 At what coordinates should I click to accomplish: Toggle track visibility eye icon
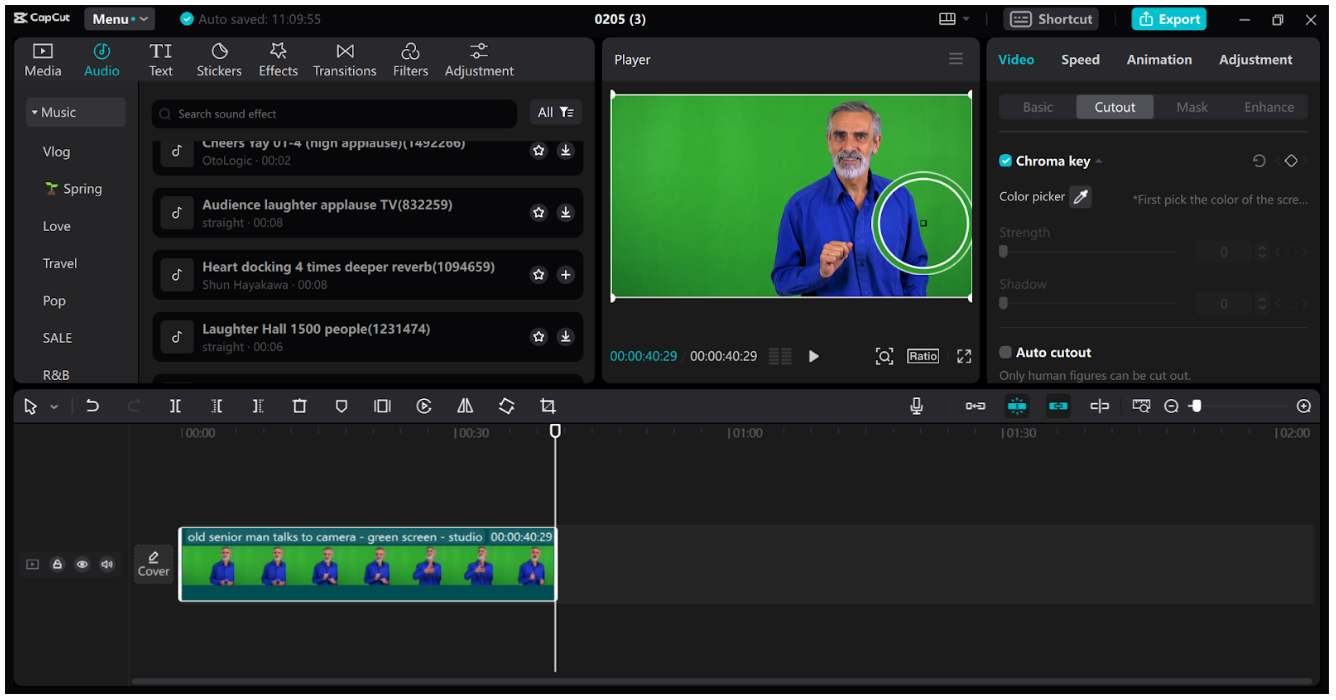pos(82,564)
